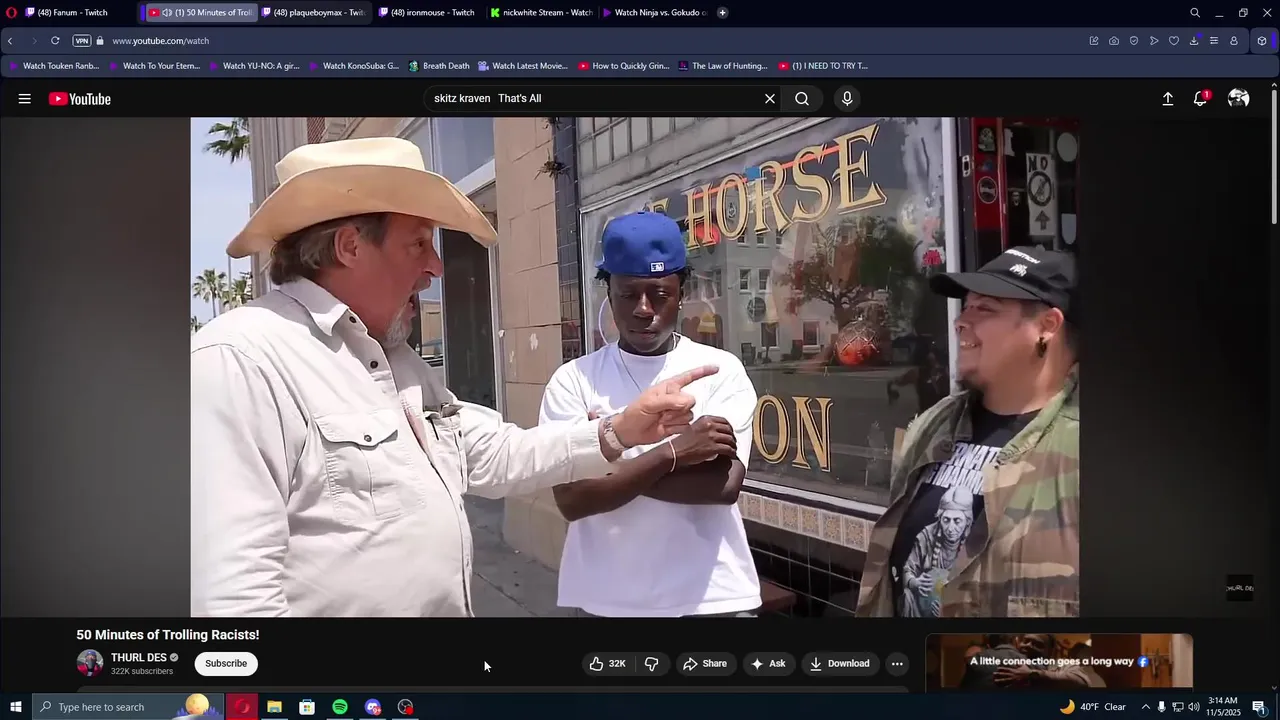Go to YouTube home via logo
The width and height of the screenshot is (1280, 720).
coord(80,99)
